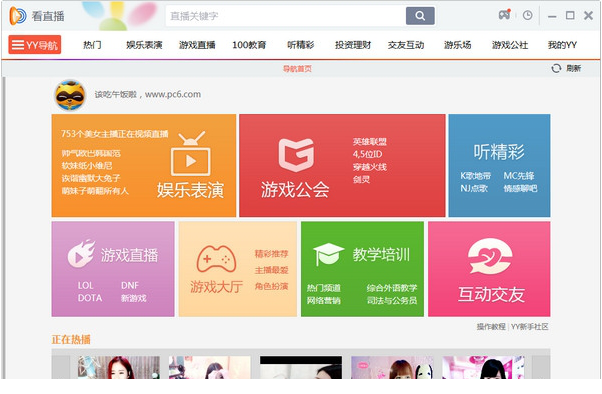The height and width of the screenshot is (394, 602).
Task: Open the YY新手社区 link
Action: 529,327
